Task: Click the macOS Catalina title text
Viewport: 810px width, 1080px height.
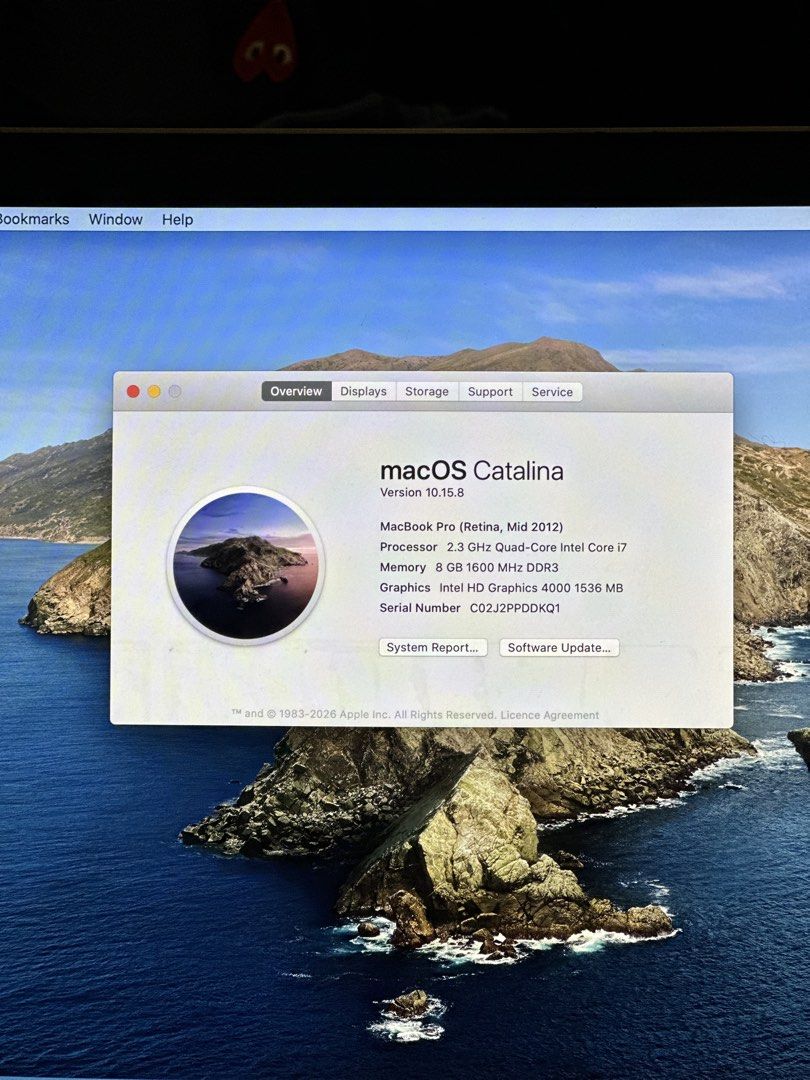Action: pyautogui.click(x=472, y=470)
